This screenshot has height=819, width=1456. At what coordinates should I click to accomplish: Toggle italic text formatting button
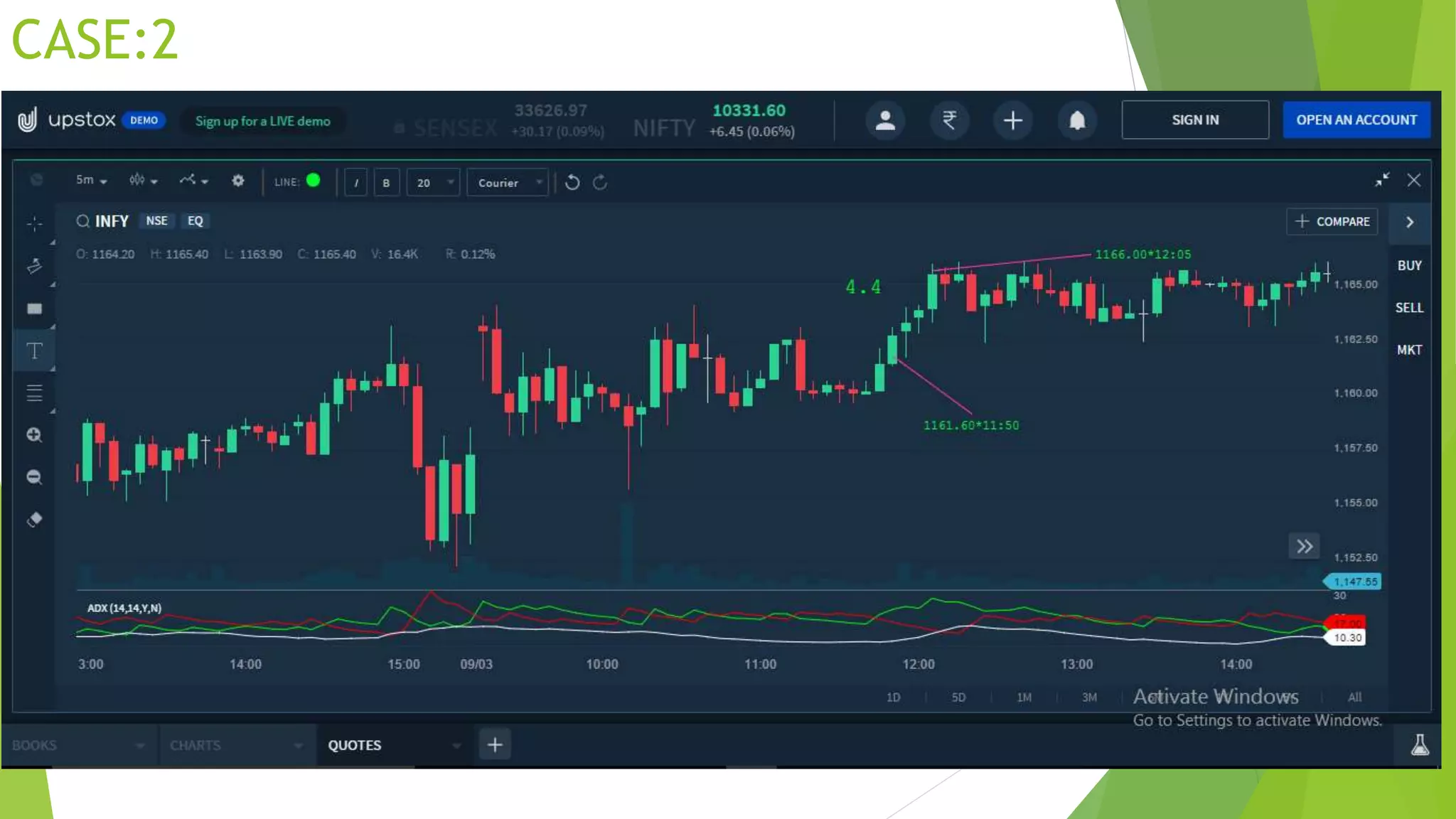[356, 183]
